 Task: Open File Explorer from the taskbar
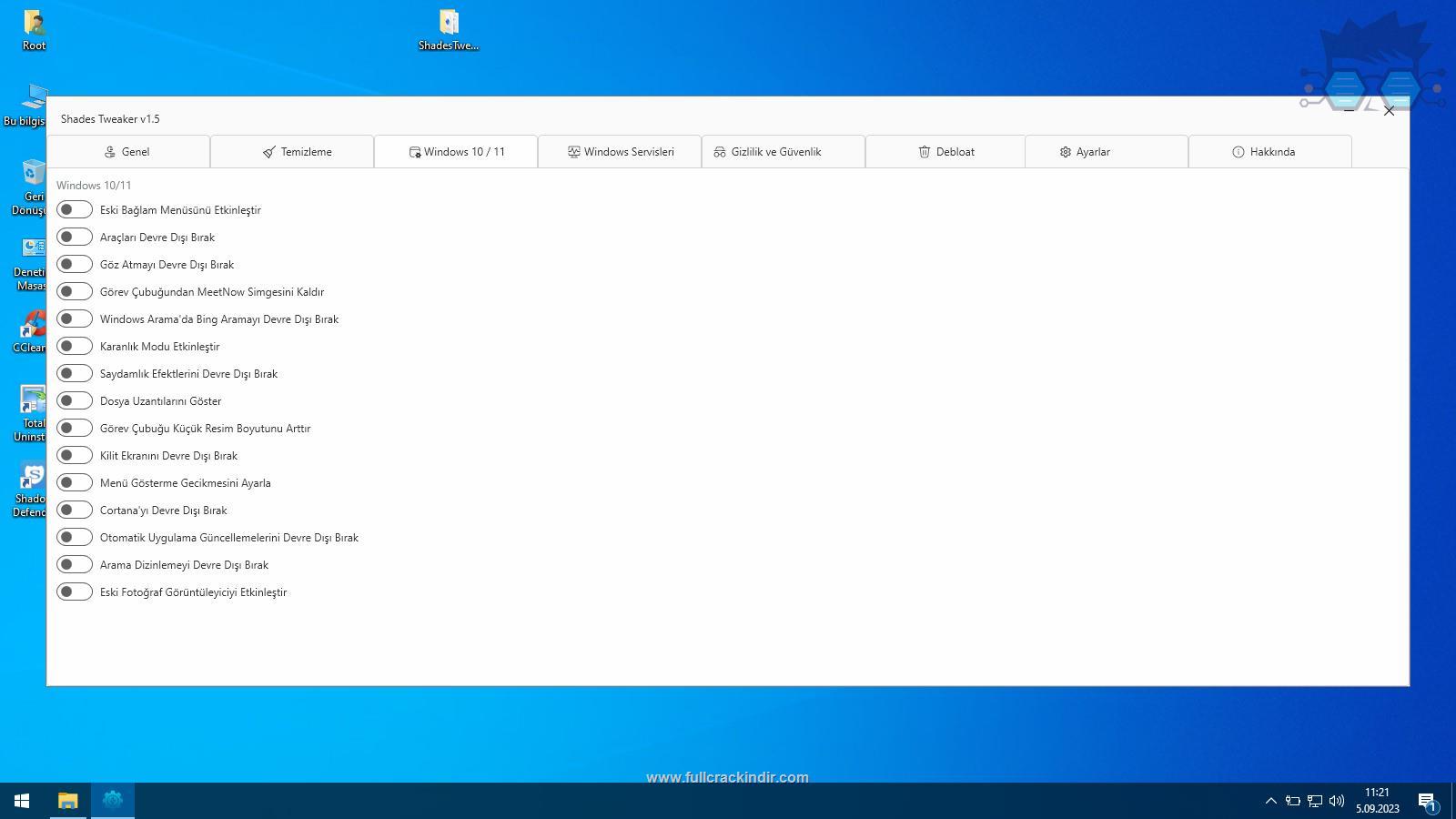(x=68, y=801)
